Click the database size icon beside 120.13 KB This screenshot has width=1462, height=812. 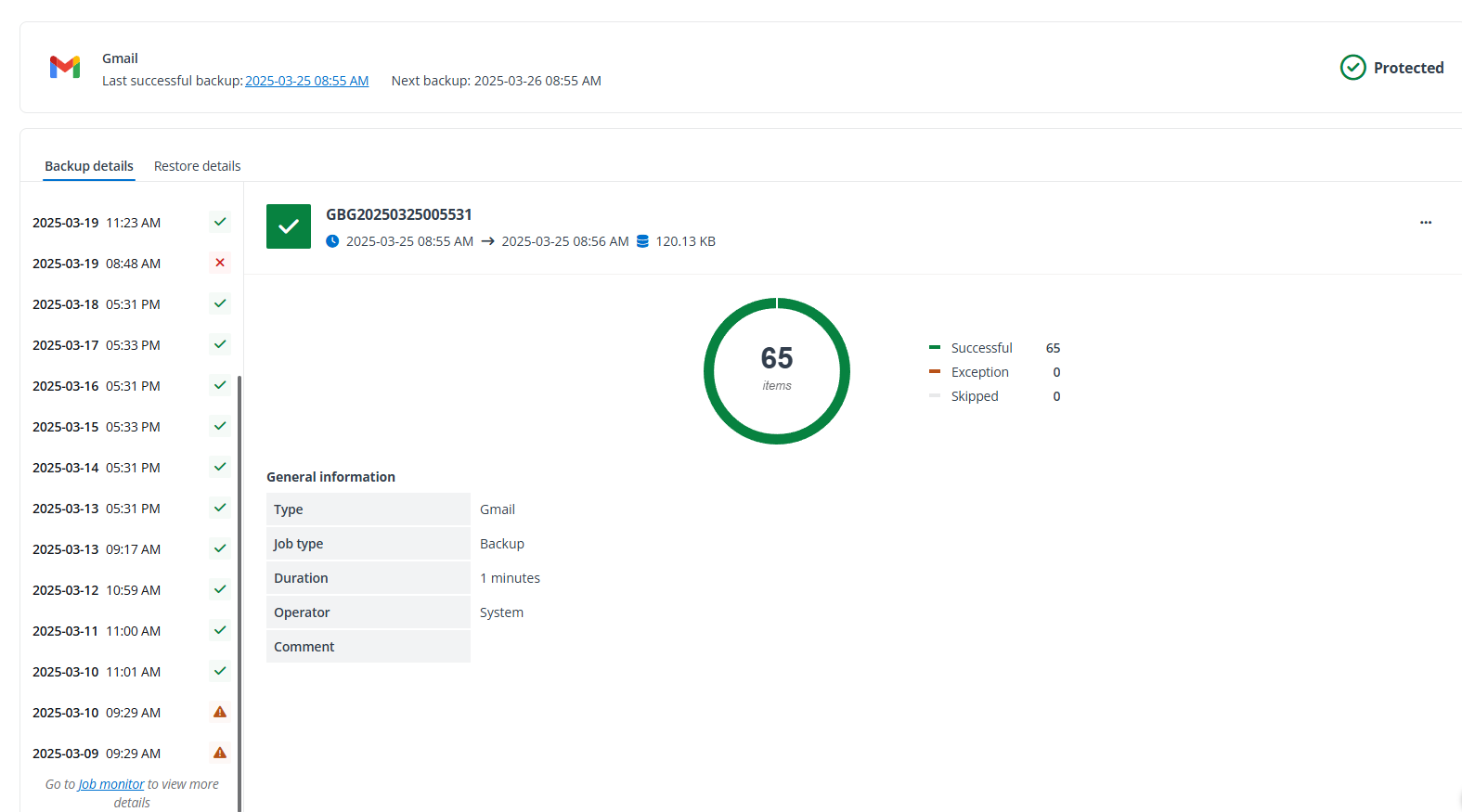642,241
